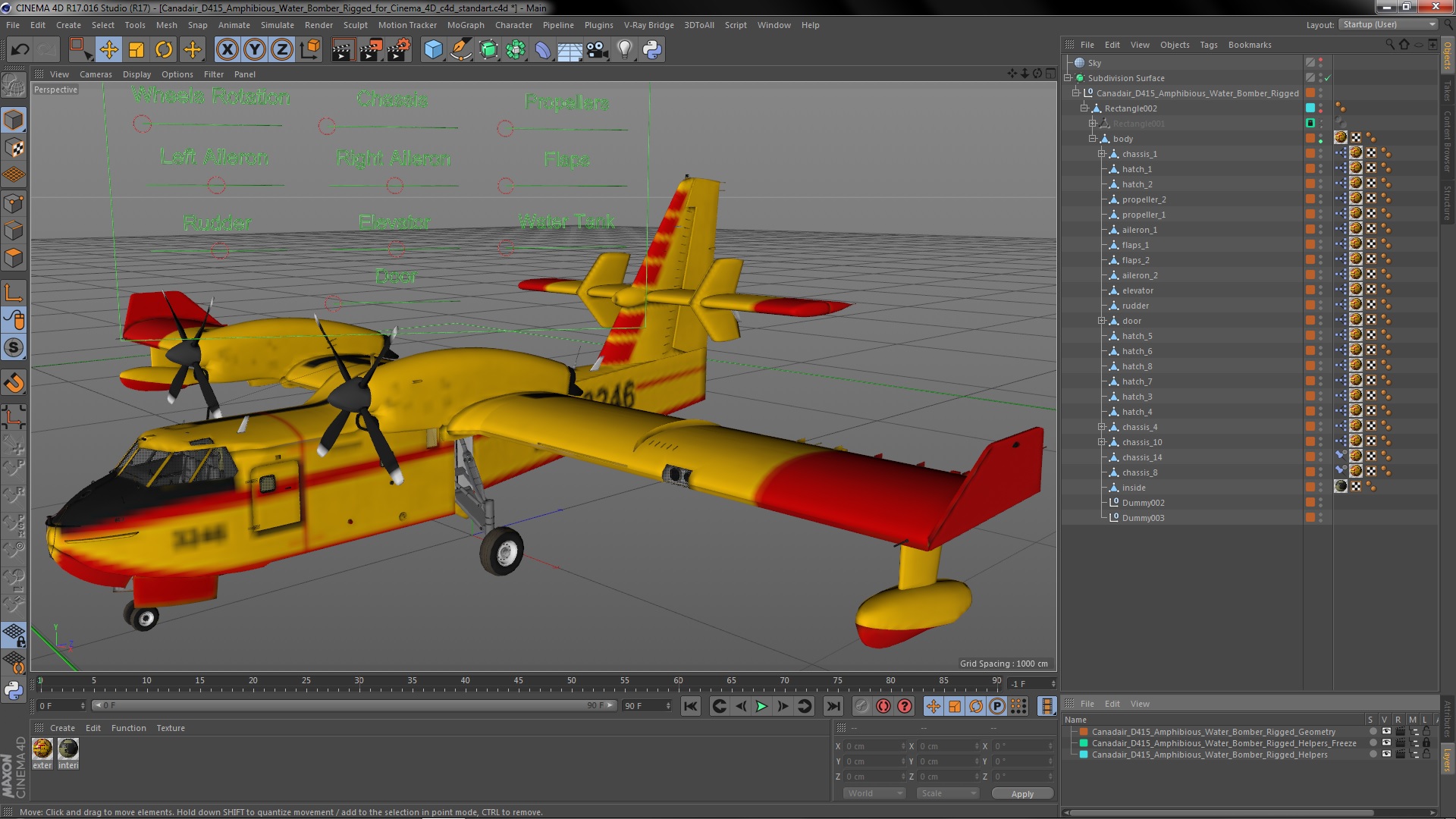Toggle Rigged_Helpers_Freeze layer visibility
The width and height of the screenshot is (1456, 819).
1386,743
